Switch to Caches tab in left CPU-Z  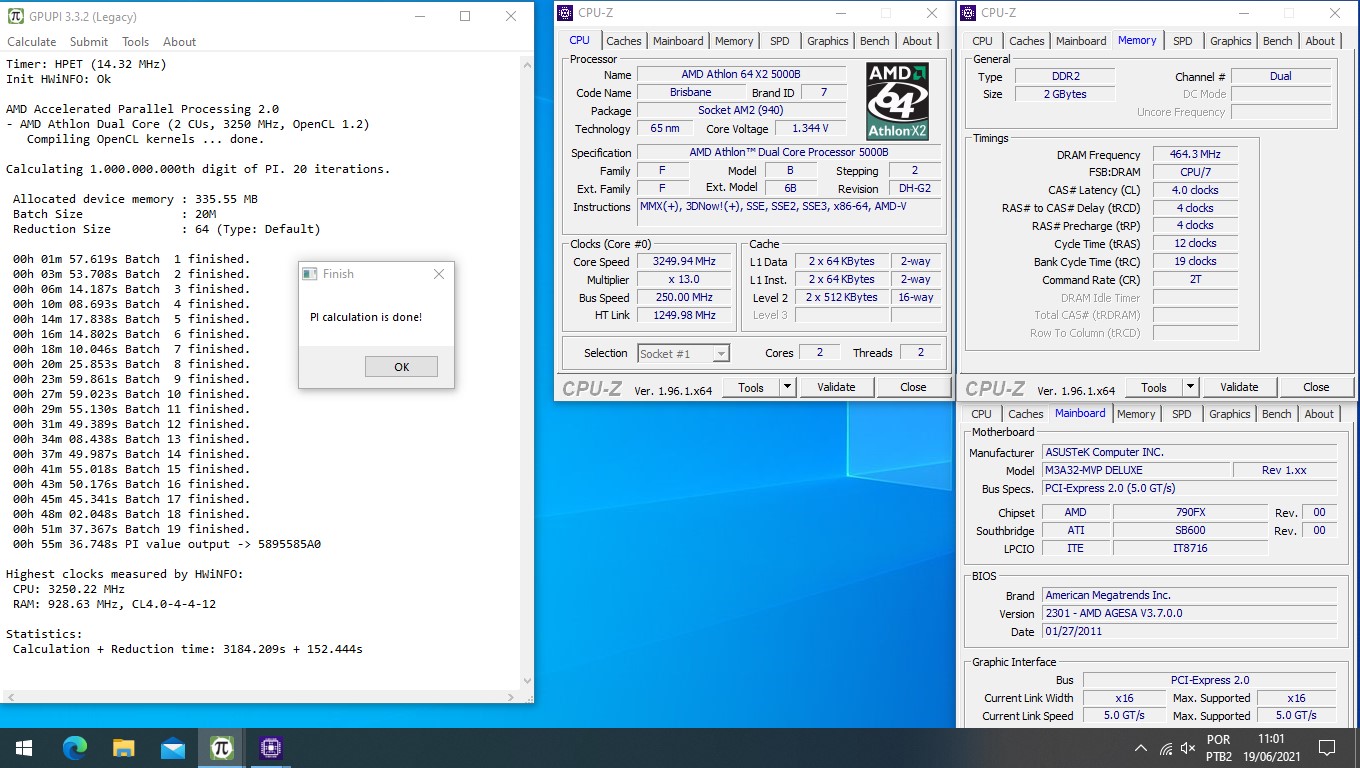pos(624,41)
